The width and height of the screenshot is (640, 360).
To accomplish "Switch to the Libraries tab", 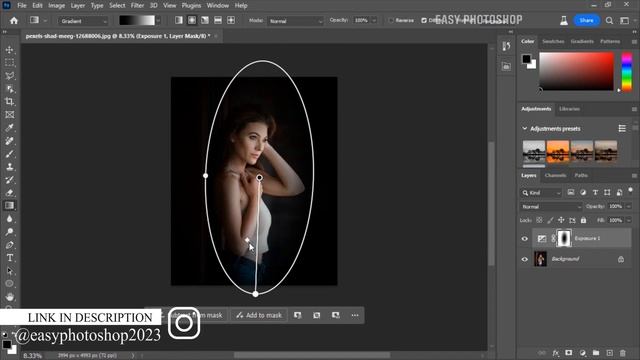I will [x=569, y=109].
